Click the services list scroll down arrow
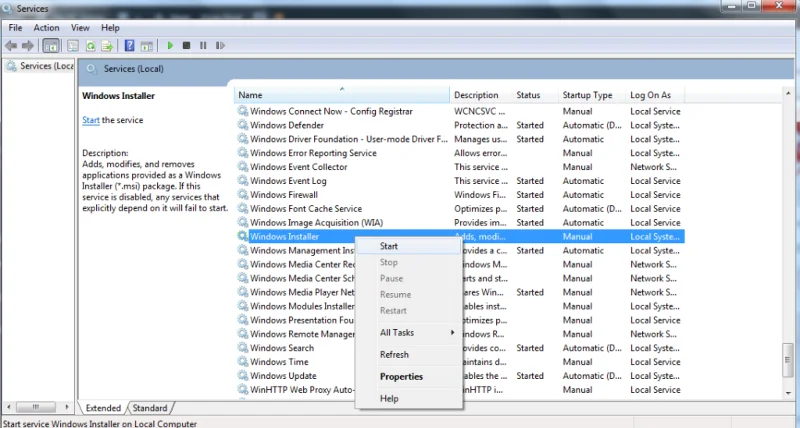This screenshot has width=800, height=428. point(788,393)
